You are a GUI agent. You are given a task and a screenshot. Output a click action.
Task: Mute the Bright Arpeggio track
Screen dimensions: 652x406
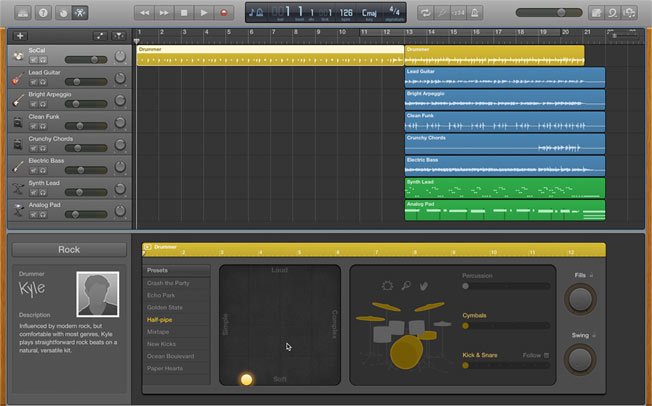click(x=34, y=104)
